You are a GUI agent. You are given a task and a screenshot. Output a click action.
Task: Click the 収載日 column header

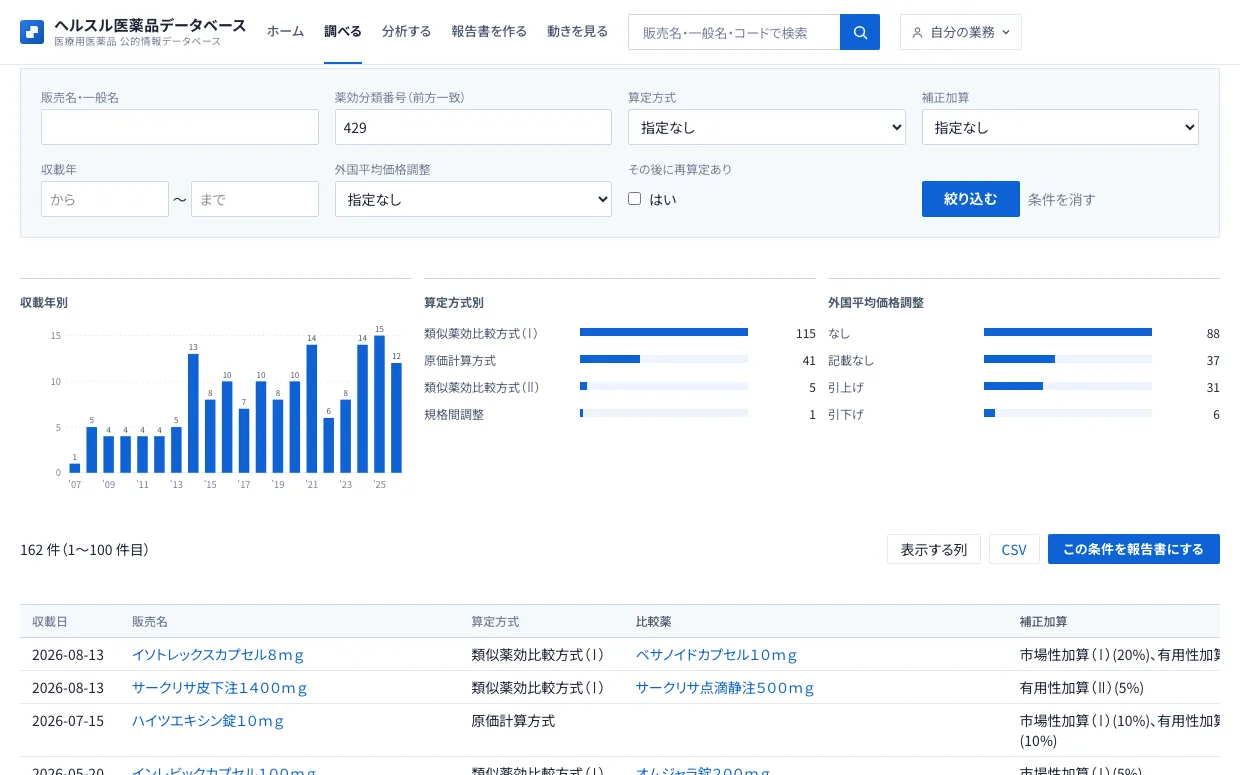point(50,621)
